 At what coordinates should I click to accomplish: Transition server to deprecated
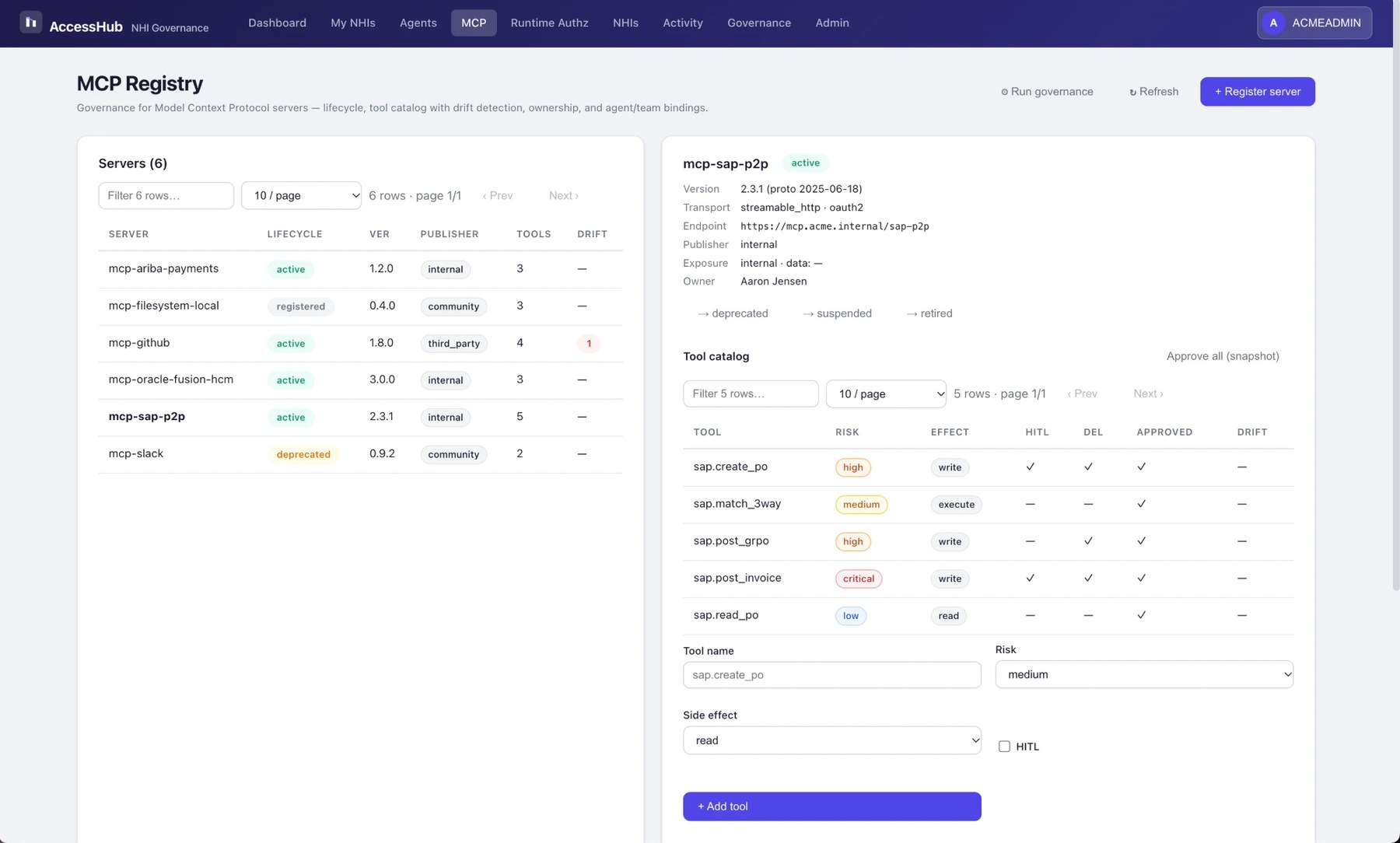click(x=732, y=313)
